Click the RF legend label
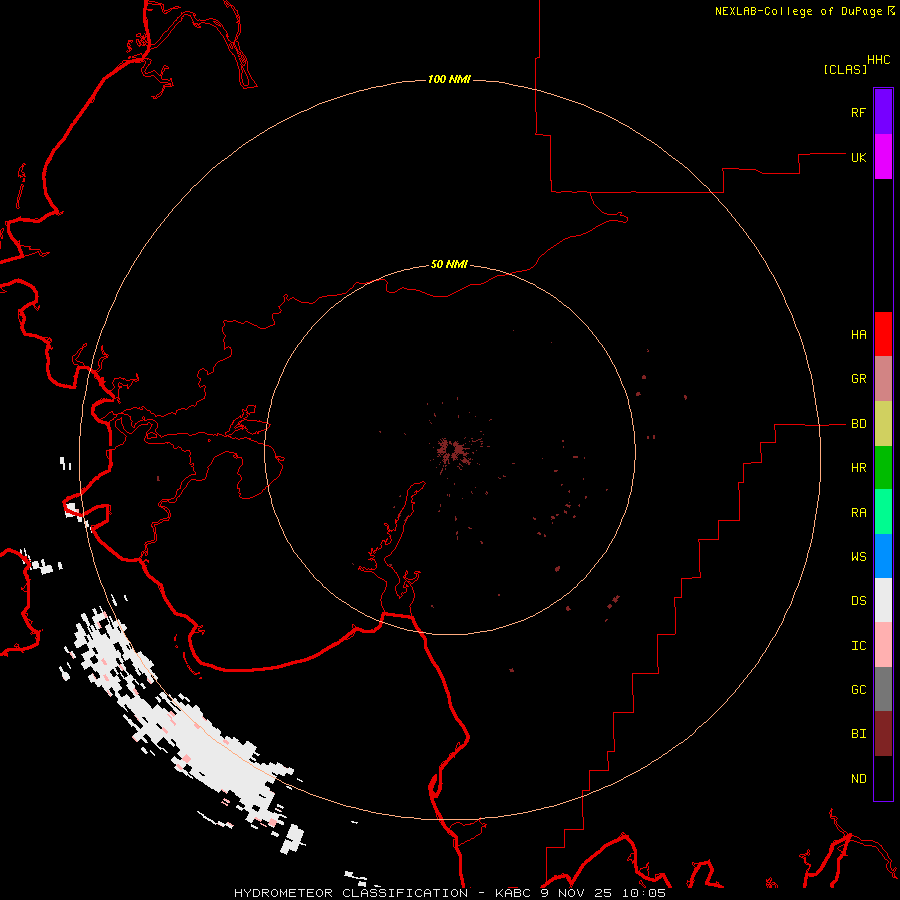Viewport: 900px width, 900px height. tap(858, 112)
